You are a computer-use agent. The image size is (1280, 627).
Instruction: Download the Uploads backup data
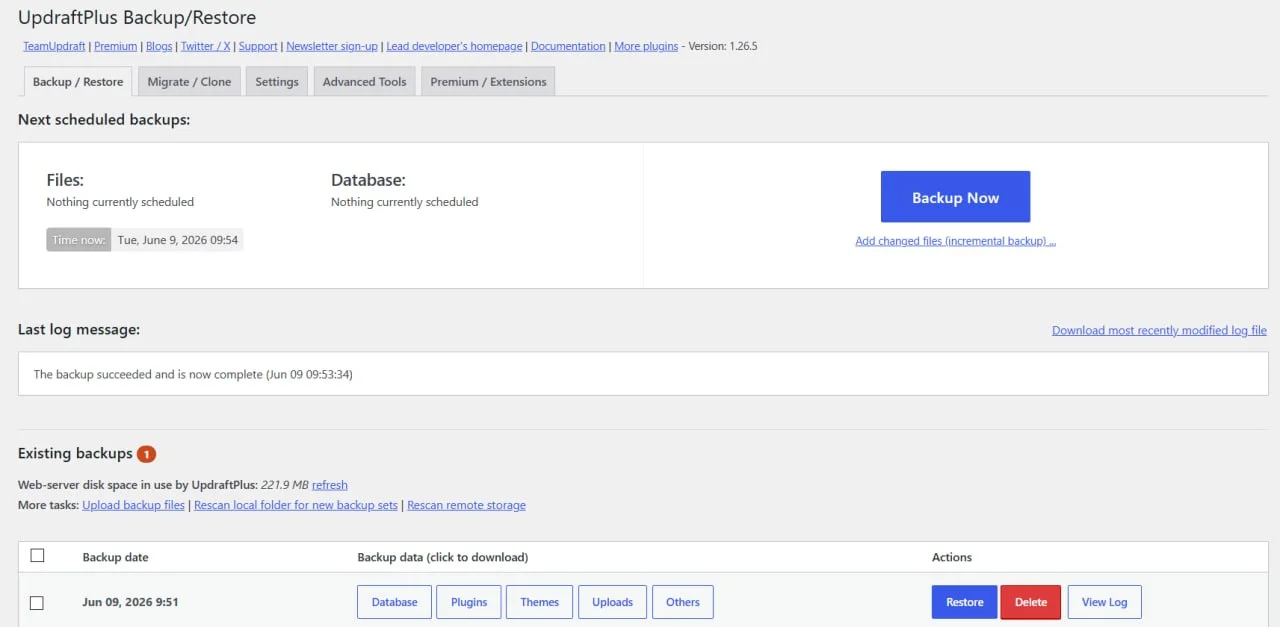[612, 602]
